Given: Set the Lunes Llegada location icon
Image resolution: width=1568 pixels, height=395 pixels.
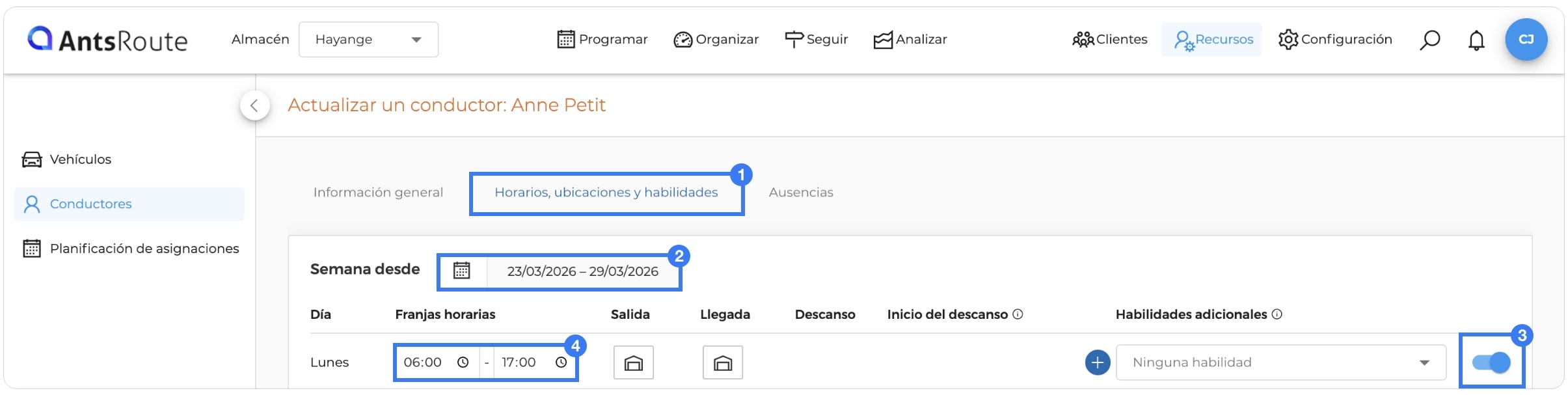Looking at the screenshot, I should tap(723, 362).
